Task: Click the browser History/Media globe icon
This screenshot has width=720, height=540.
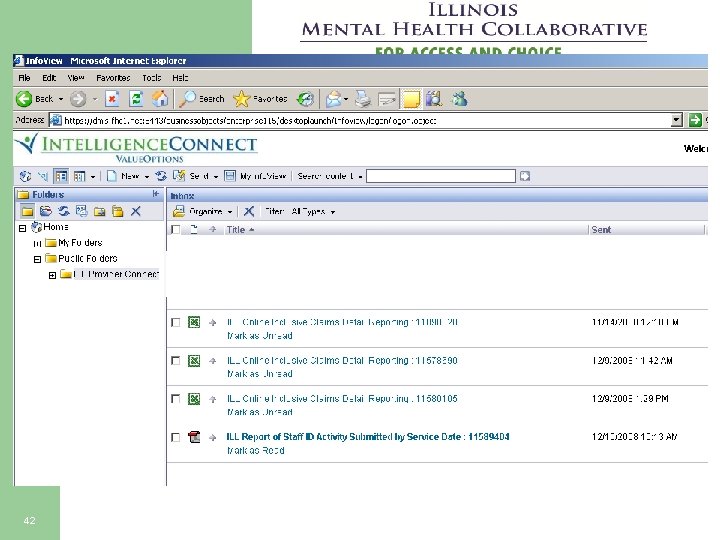Action: tap(305, 99)
